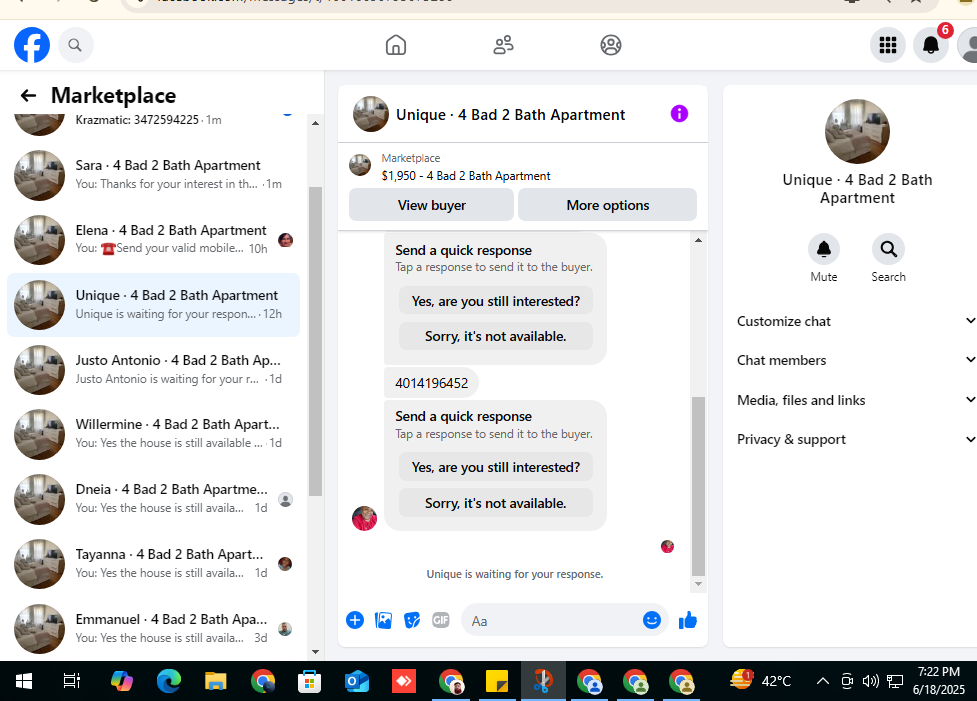Send a thumbs-up like
Viewport: 977px width, 701px height.
point(688,620)
